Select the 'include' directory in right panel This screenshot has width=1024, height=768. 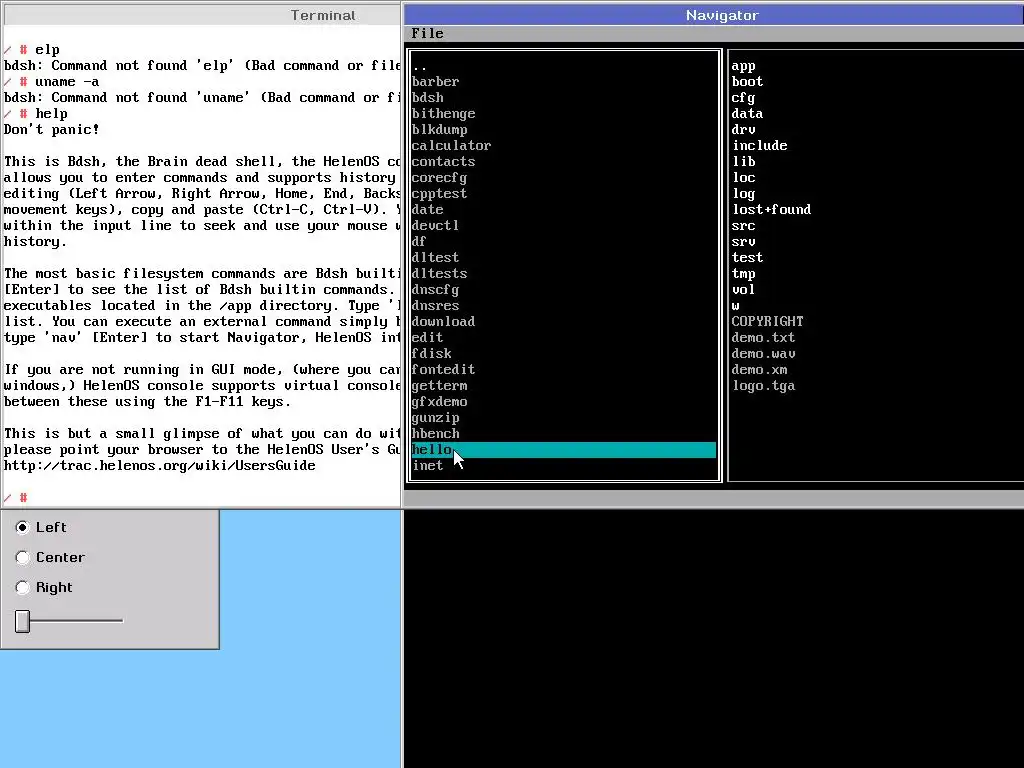[x=760, y=146]
